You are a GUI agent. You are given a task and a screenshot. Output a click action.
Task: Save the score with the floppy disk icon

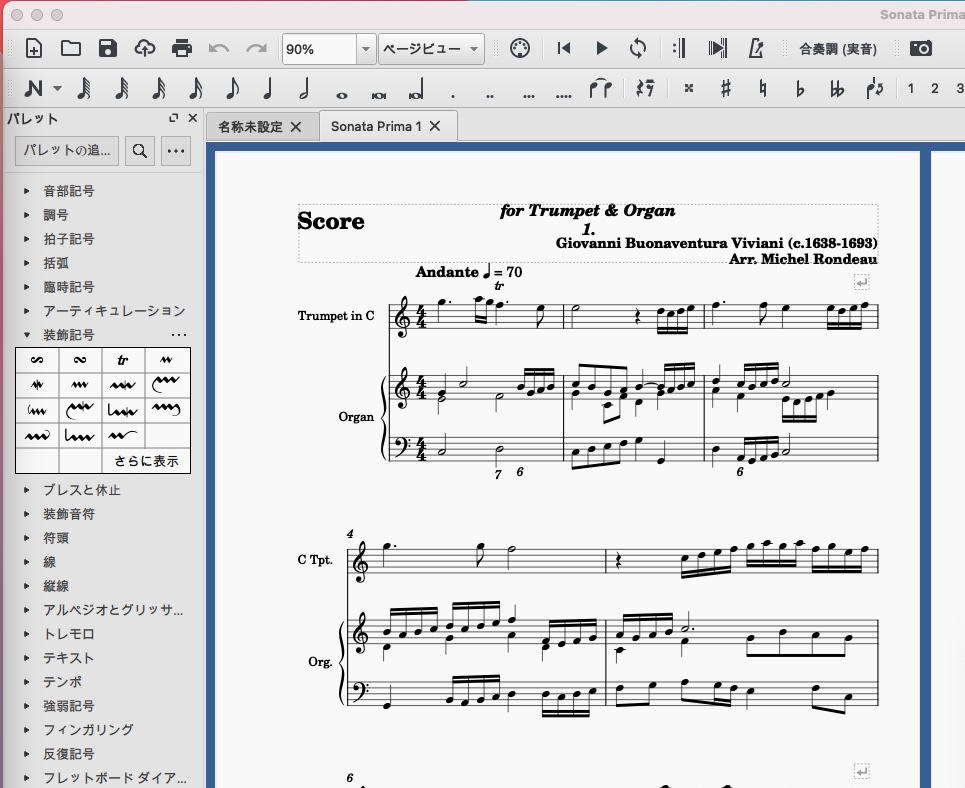pyautogui.click(x=108, y=48)
